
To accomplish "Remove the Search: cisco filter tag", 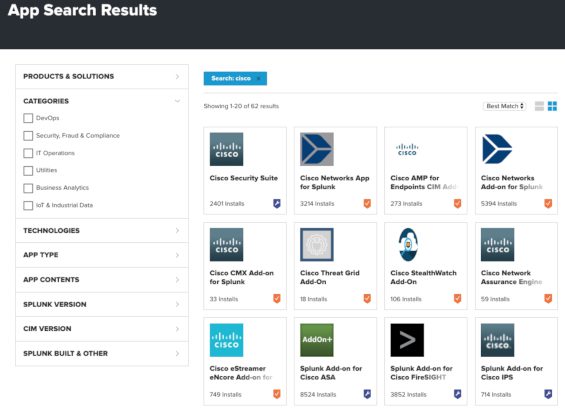I will (x=259, y=79).
